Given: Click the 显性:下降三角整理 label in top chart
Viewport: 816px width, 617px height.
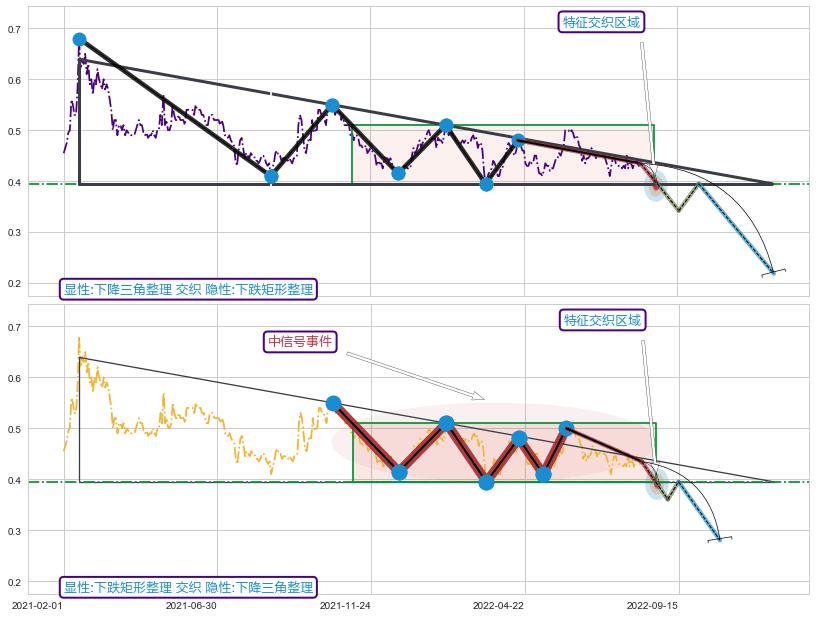Looking at the screenshot, I should (x=188, y=290).
